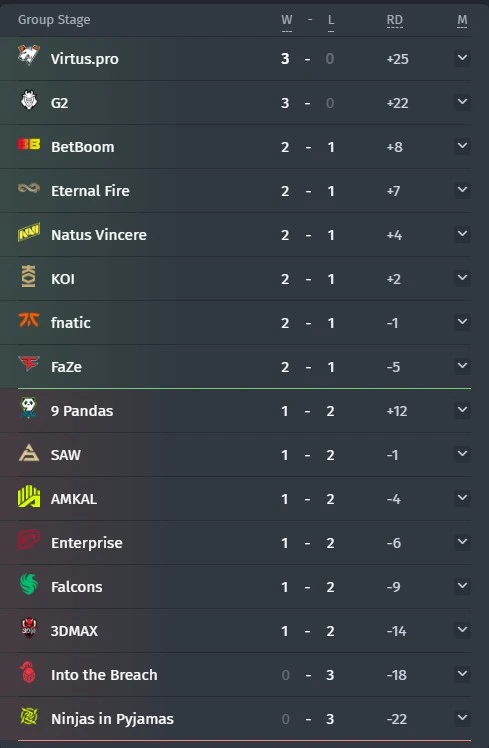Expand KOI row match list

(x=462, y=278)
